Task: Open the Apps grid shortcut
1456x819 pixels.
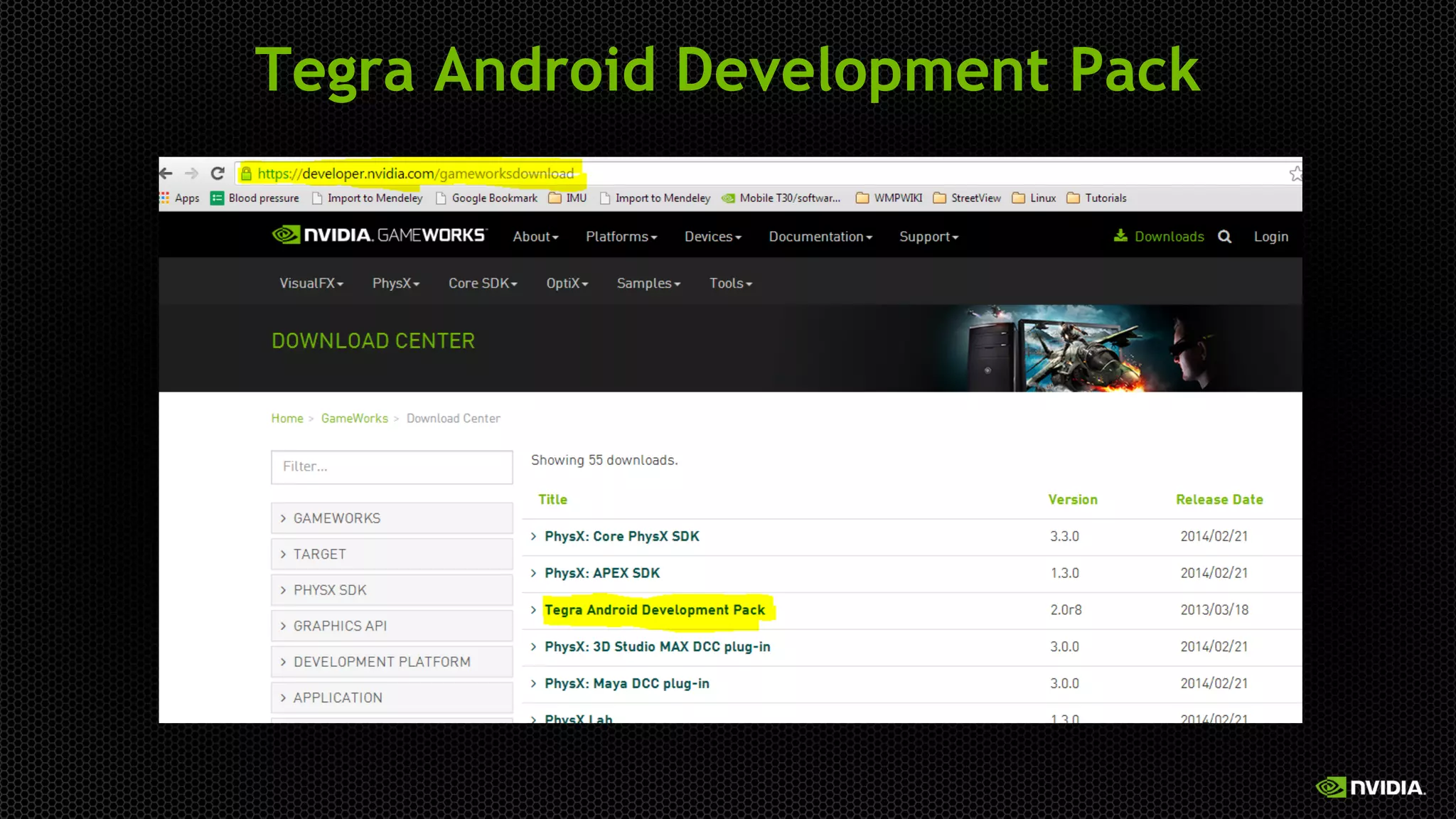Action: (179, 198)
